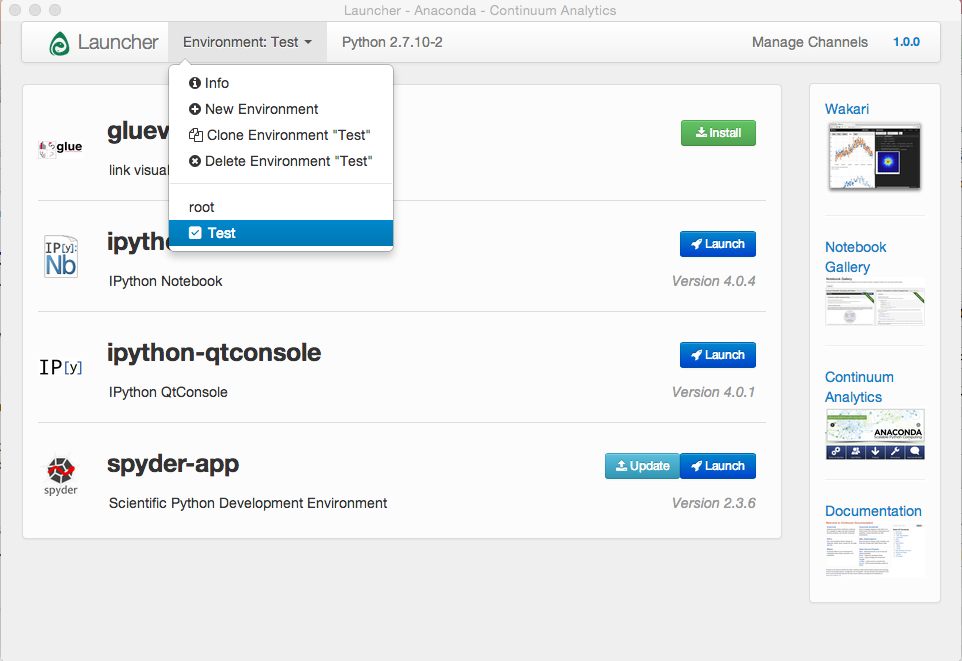This screenshot has width=962, height=661.
Task: Open the Wakari link
Action: tap(847, 109)
